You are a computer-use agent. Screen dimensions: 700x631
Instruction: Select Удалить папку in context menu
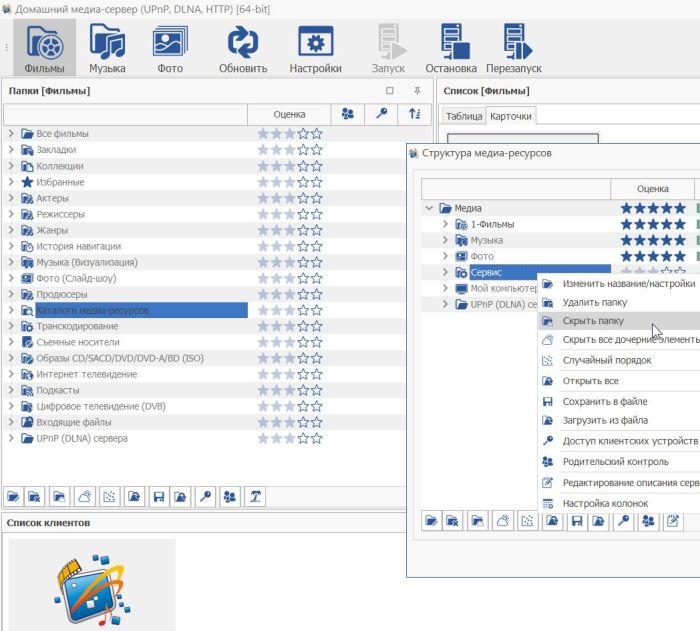tap(594, 302)
